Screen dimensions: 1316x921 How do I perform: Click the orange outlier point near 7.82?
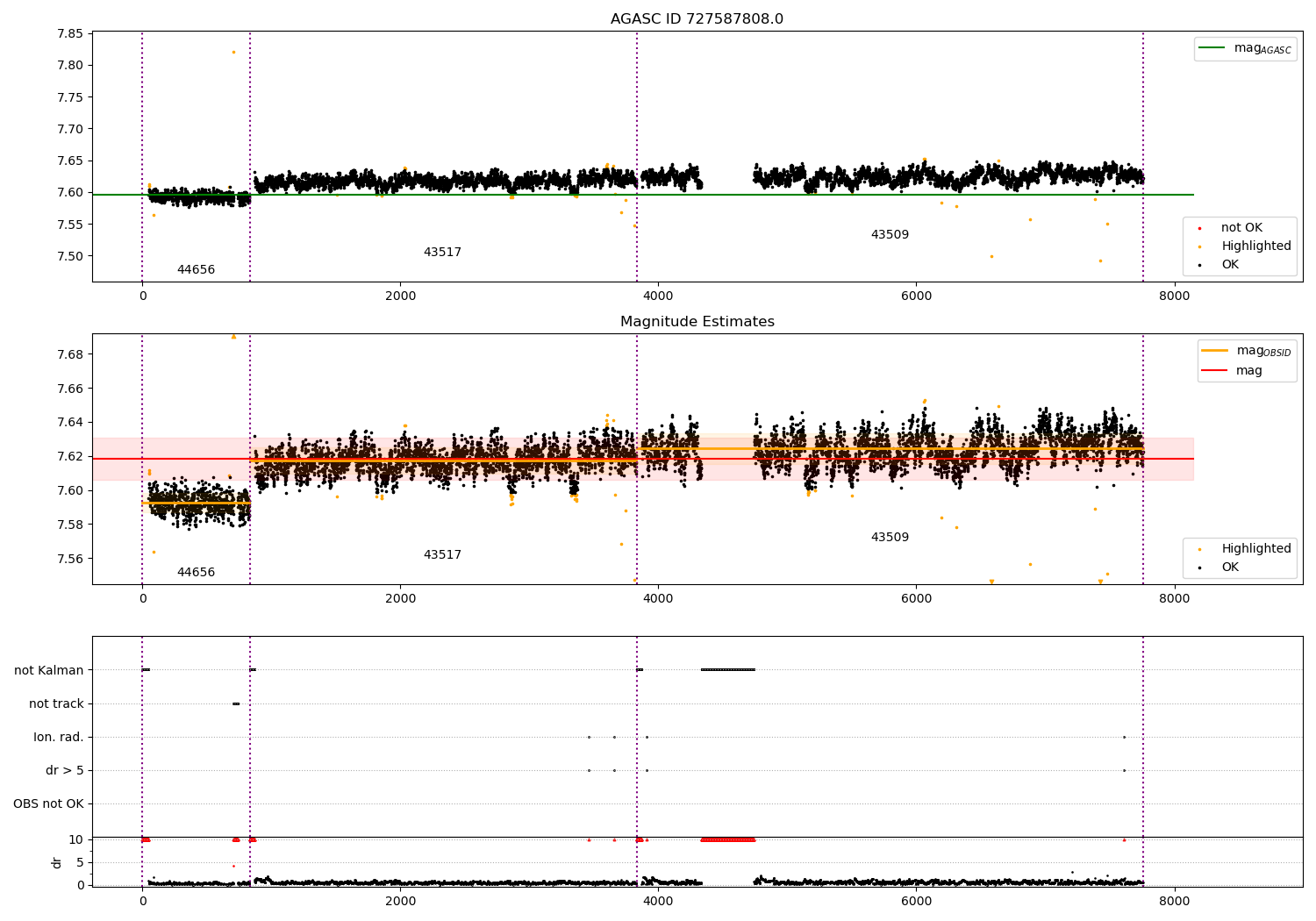233,52
